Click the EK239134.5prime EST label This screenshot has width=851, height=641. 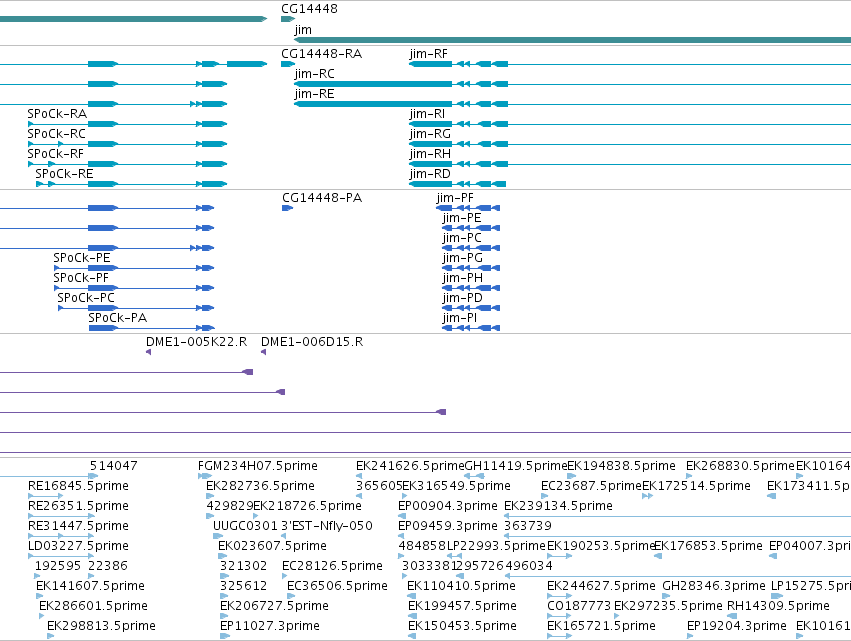[558, 506]
